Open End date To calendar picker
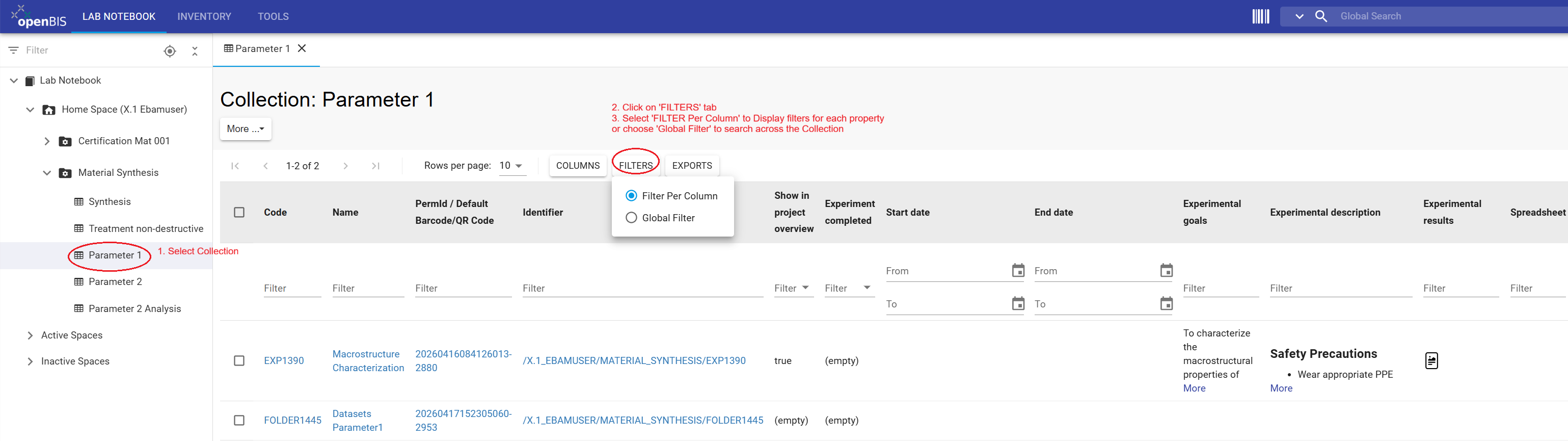The image size is (1568, 441). click(1166, 303)
